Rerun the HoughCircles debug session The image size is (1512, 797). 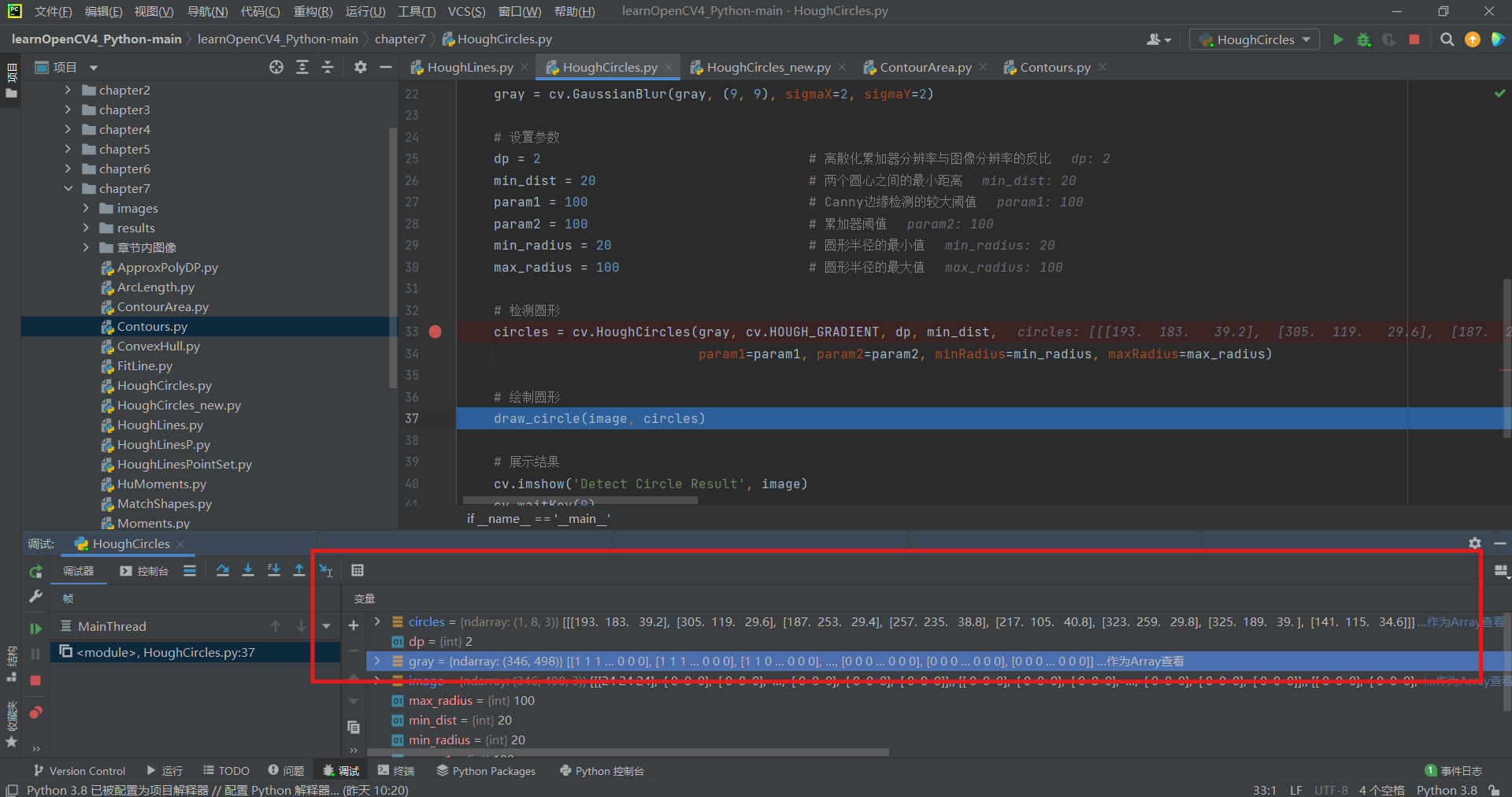(35, 572)
